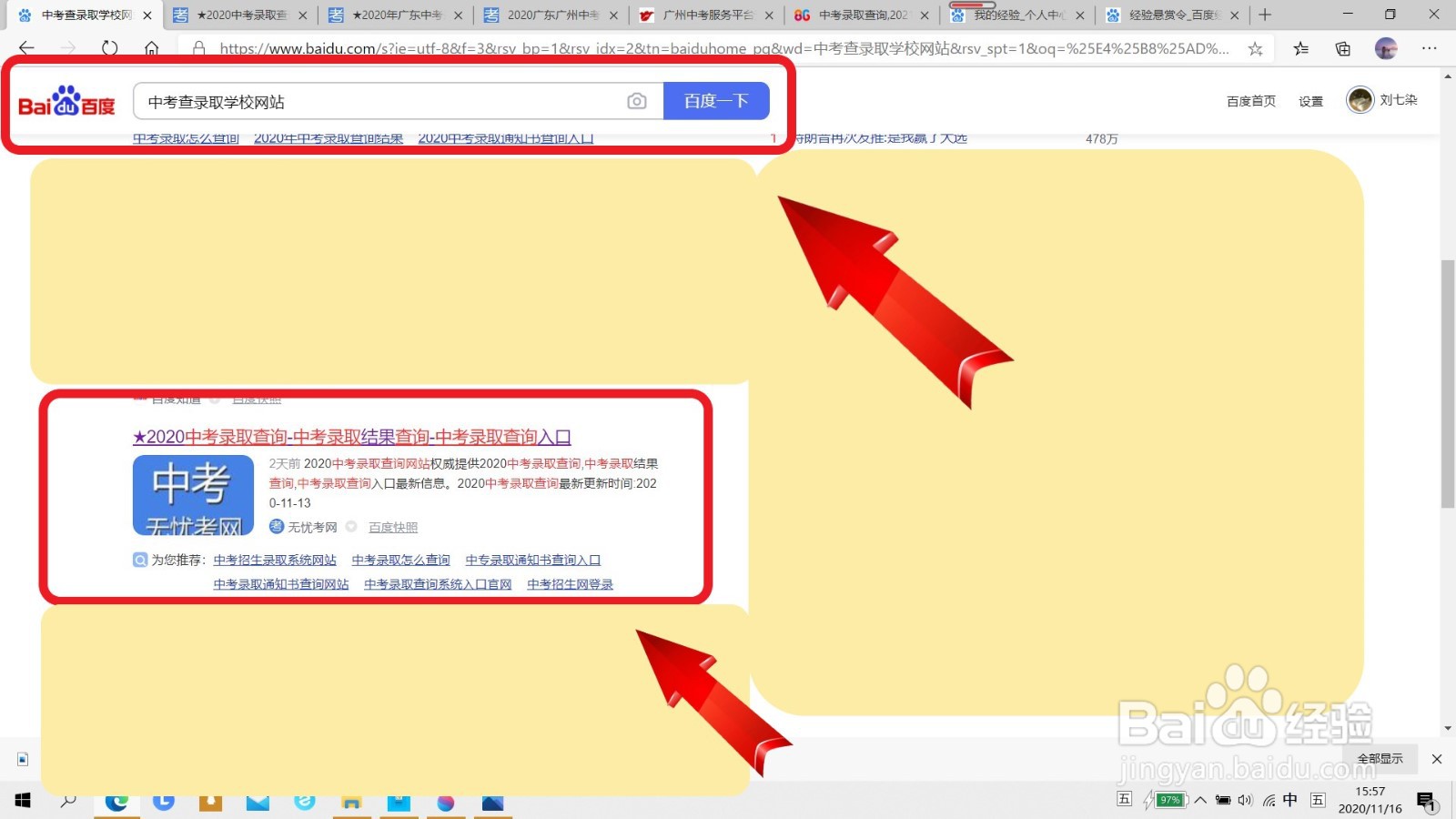Open the Windows notification center
The width and height of the screenshot is (1456, 819).
pyautogui.click(x=1427, y=801)
